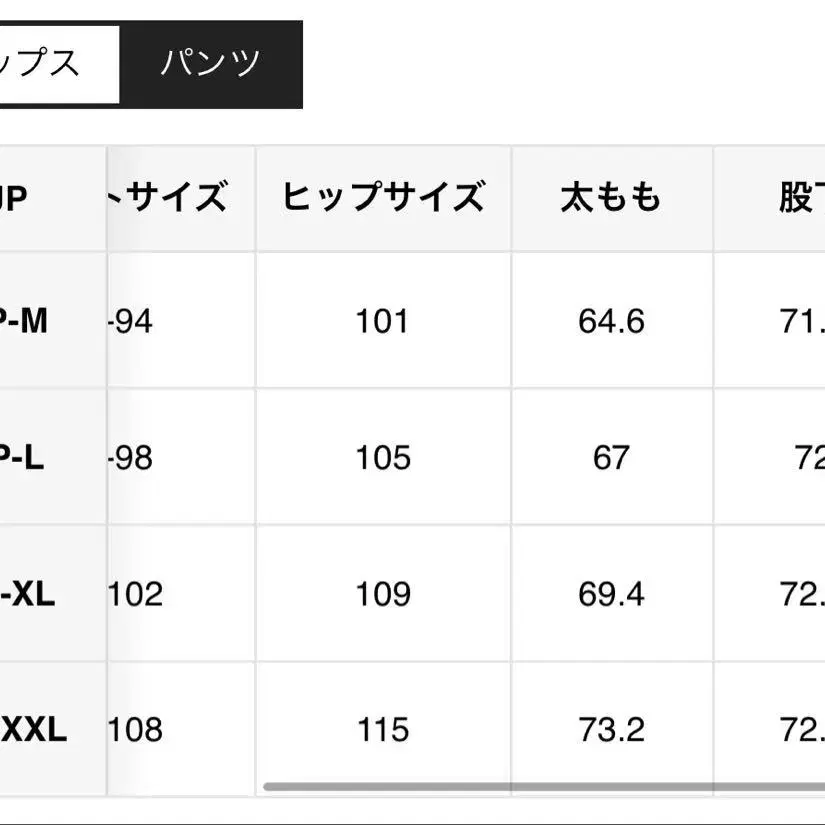Switch to the パンツ tab
Viewport: 825px width, 825px height.
pyautogui.click(x=210, y=63)
